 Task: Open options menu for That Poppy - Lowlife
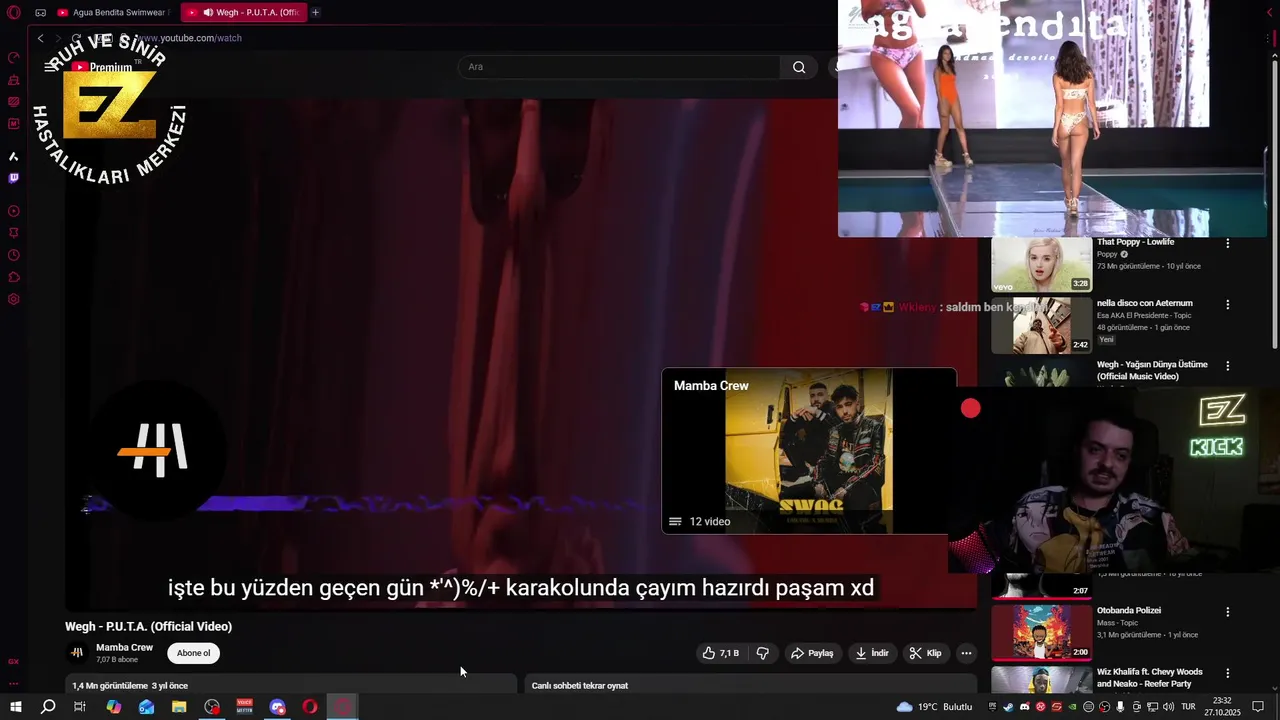pos(1228,243)
